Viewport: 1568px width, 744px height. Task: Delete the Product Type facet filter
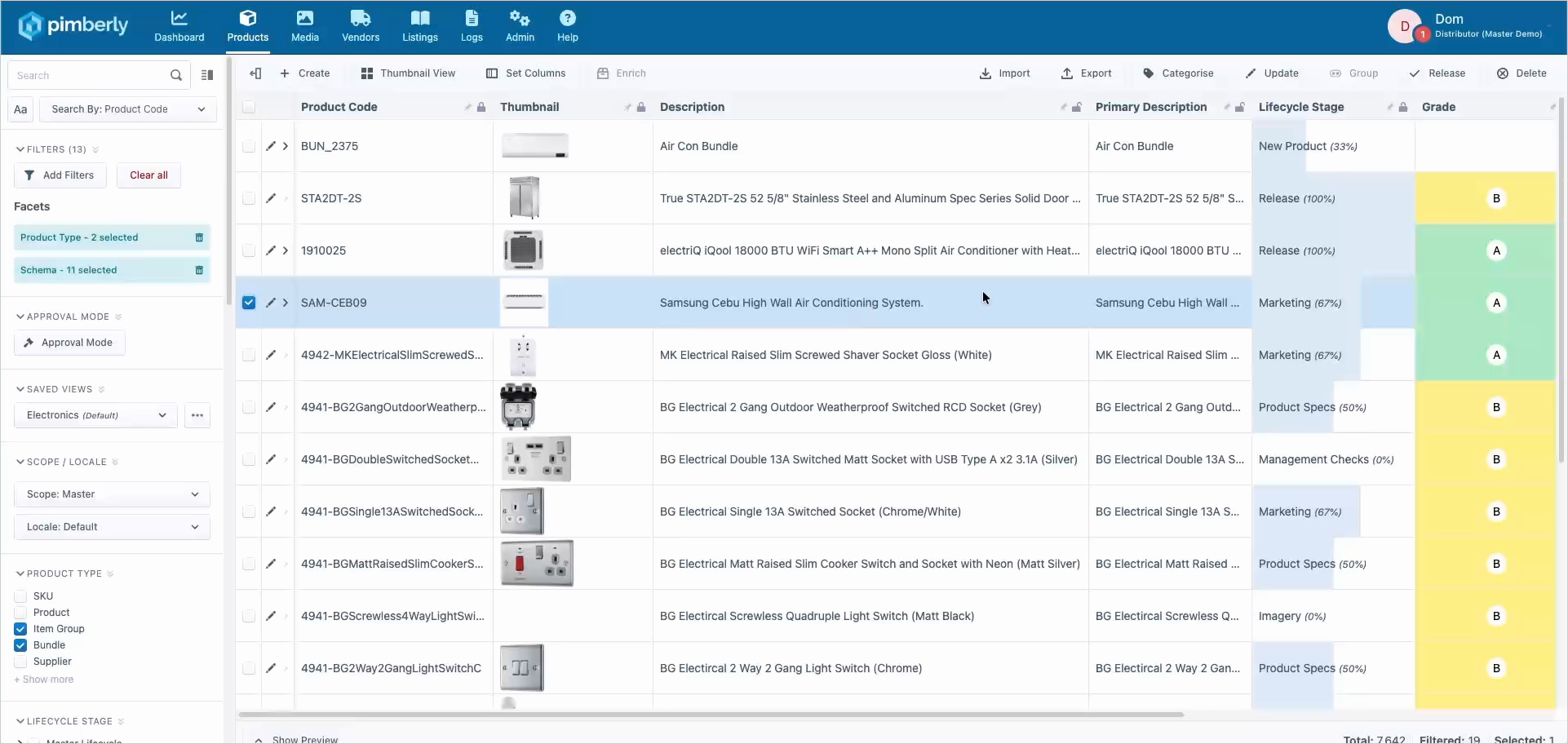(199, 237)
